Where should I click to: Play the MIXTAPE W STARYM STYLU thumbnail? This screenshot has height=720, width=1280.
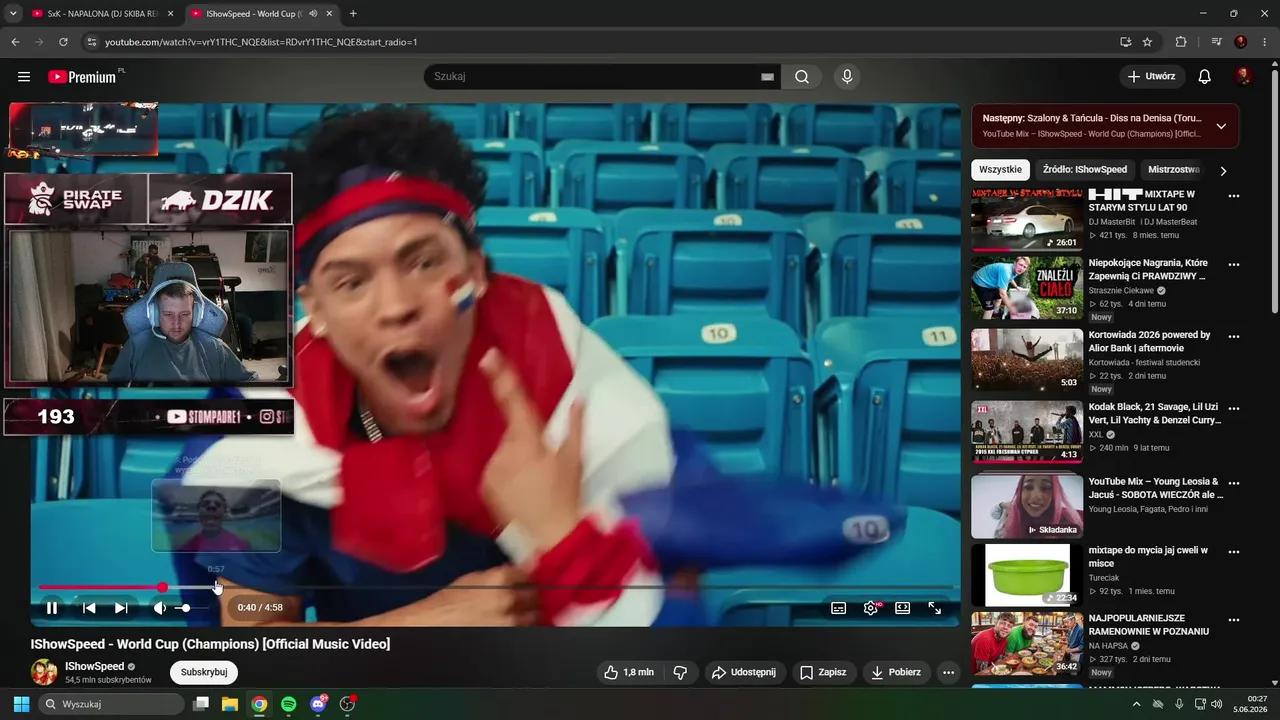click(1027, 219)
